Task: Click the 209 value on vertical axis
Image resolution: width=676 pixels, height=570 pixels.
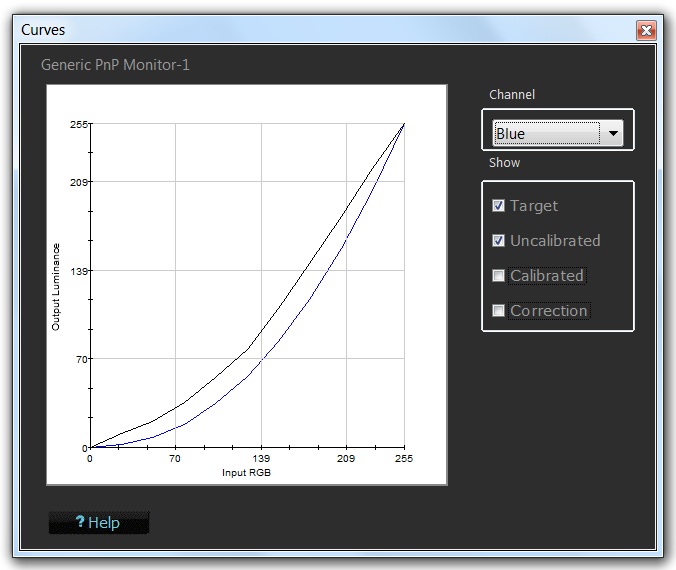Action: [78, 182]
